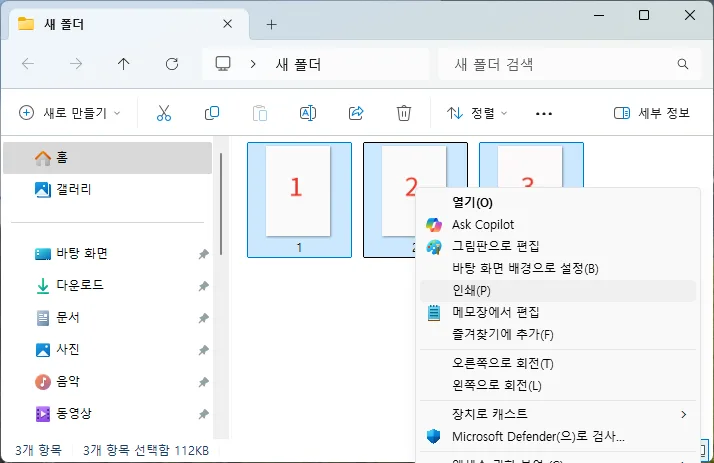Click the 3개 항목 선택함 112KB status text
714x463 pixels.
click(146, 450)
